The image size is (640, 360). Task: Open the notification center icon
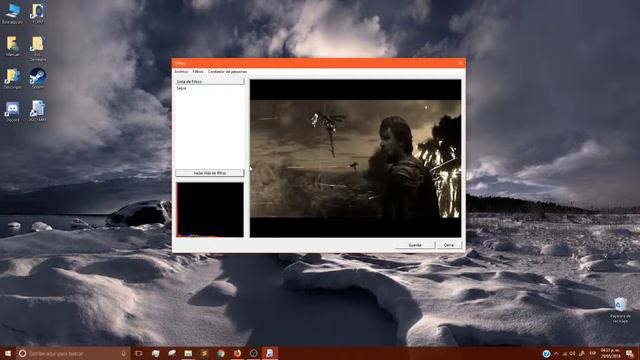pos(630,353)
